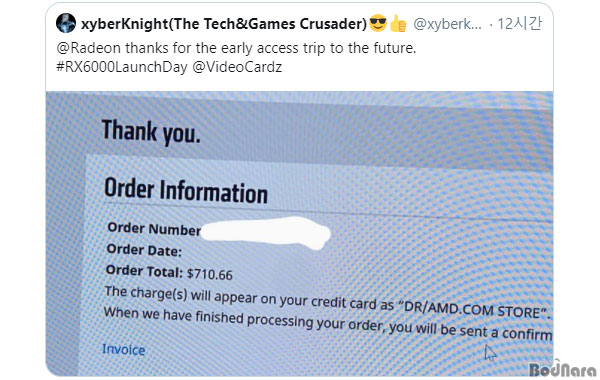The width and height of the screenshot is (600, 380).
Task: Click the 'Thank you.' heading in the photo
Action: click(151, 132)
